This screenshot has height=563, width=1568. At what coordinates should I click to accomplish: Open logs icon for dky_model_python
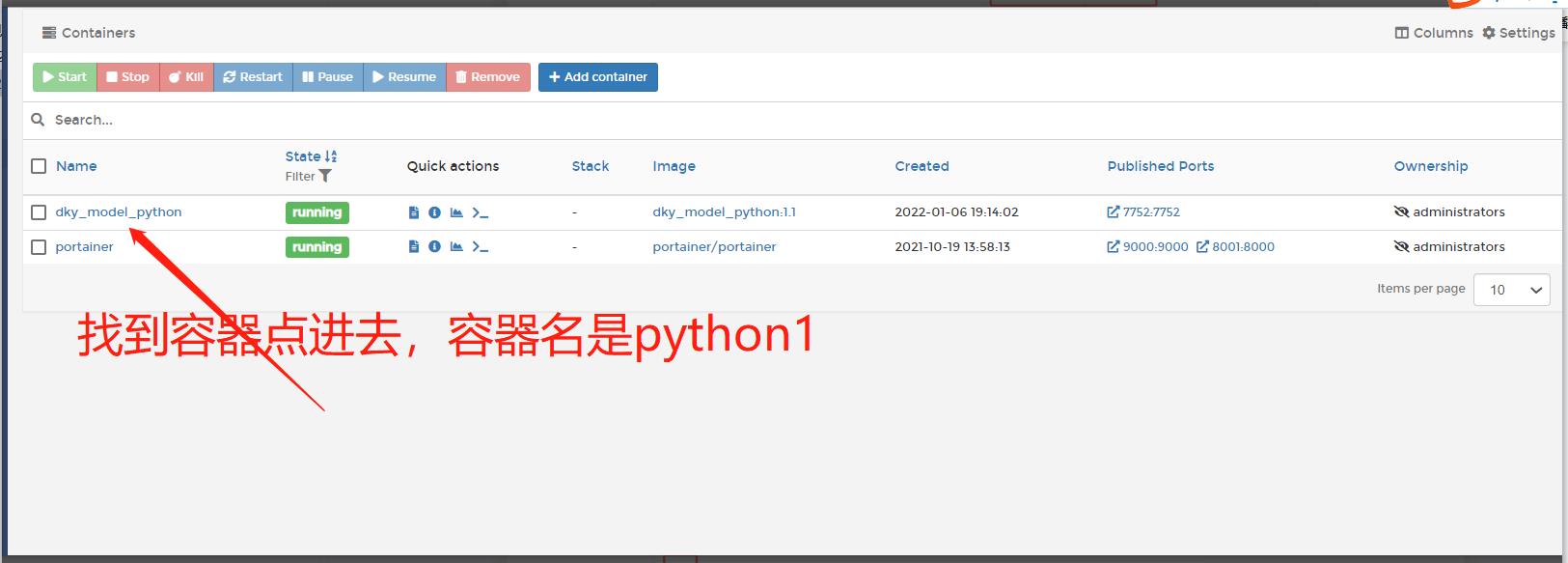point(414,212)
